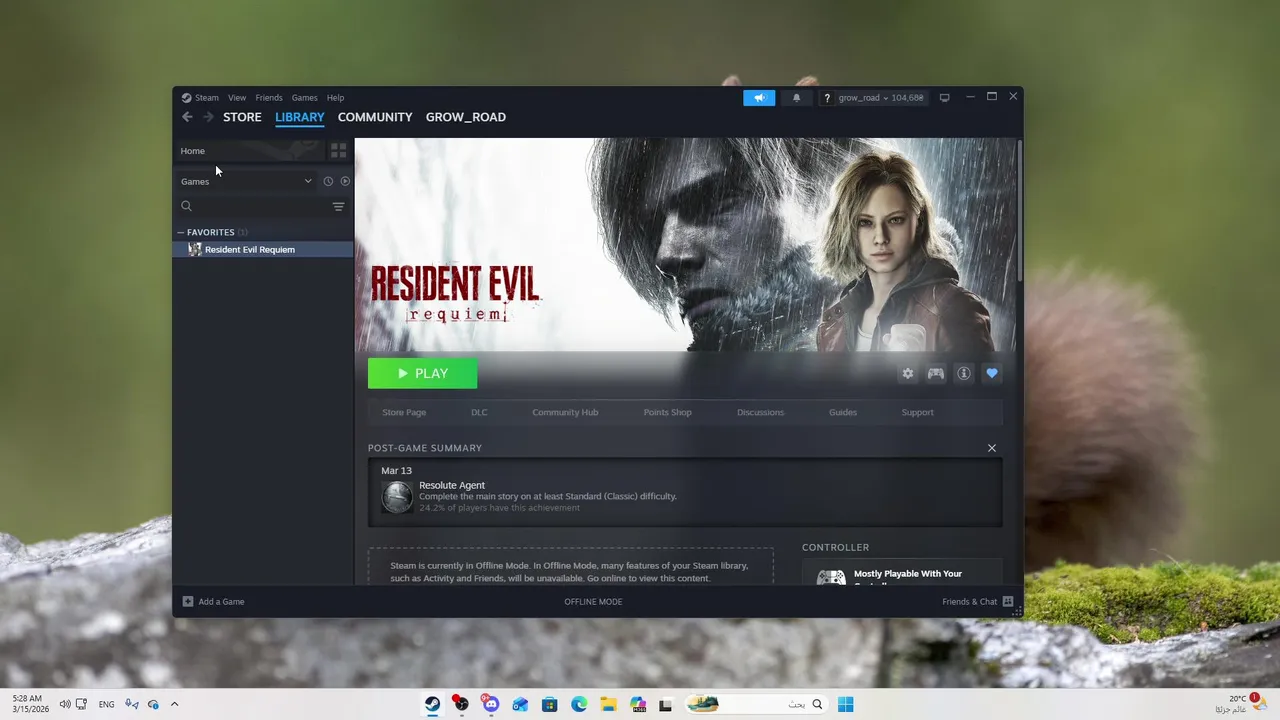Screen dimensions: 1280x720
Task: Switch to the STORE tab
Action: (242, 117)
